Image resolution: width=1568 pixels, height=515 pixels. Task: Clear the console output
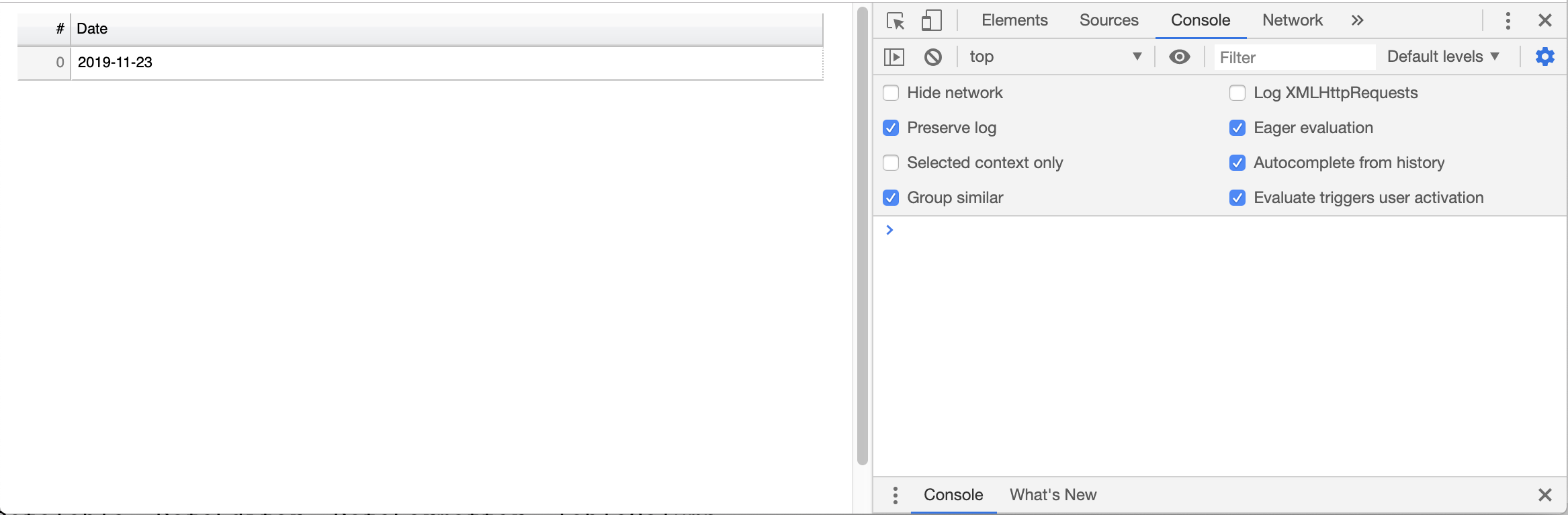(932, 57)
